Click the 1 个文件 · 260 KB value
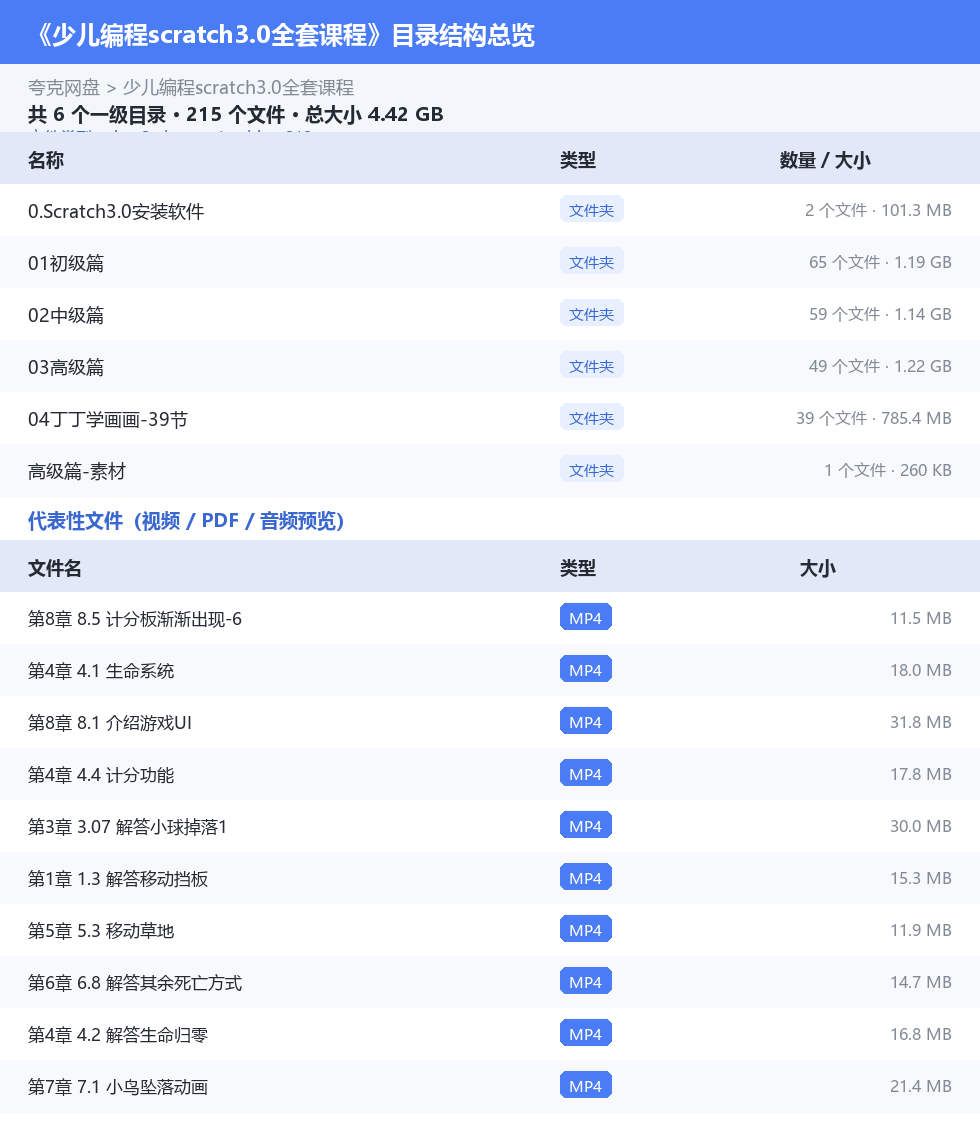The image size is (980, 1144). click(x=888, y=470)
